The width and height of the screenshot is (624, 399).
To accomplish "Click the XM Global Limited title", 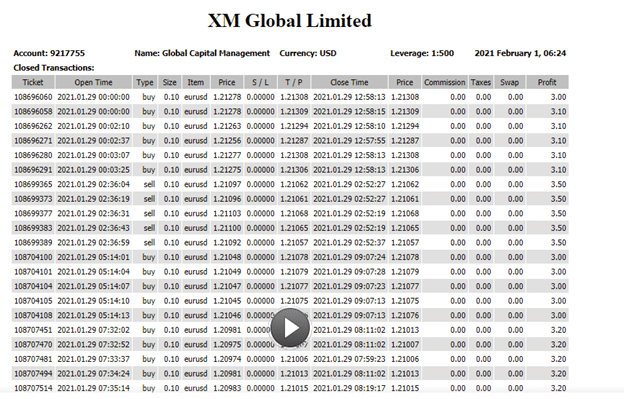I will click(x=290, y=21).
